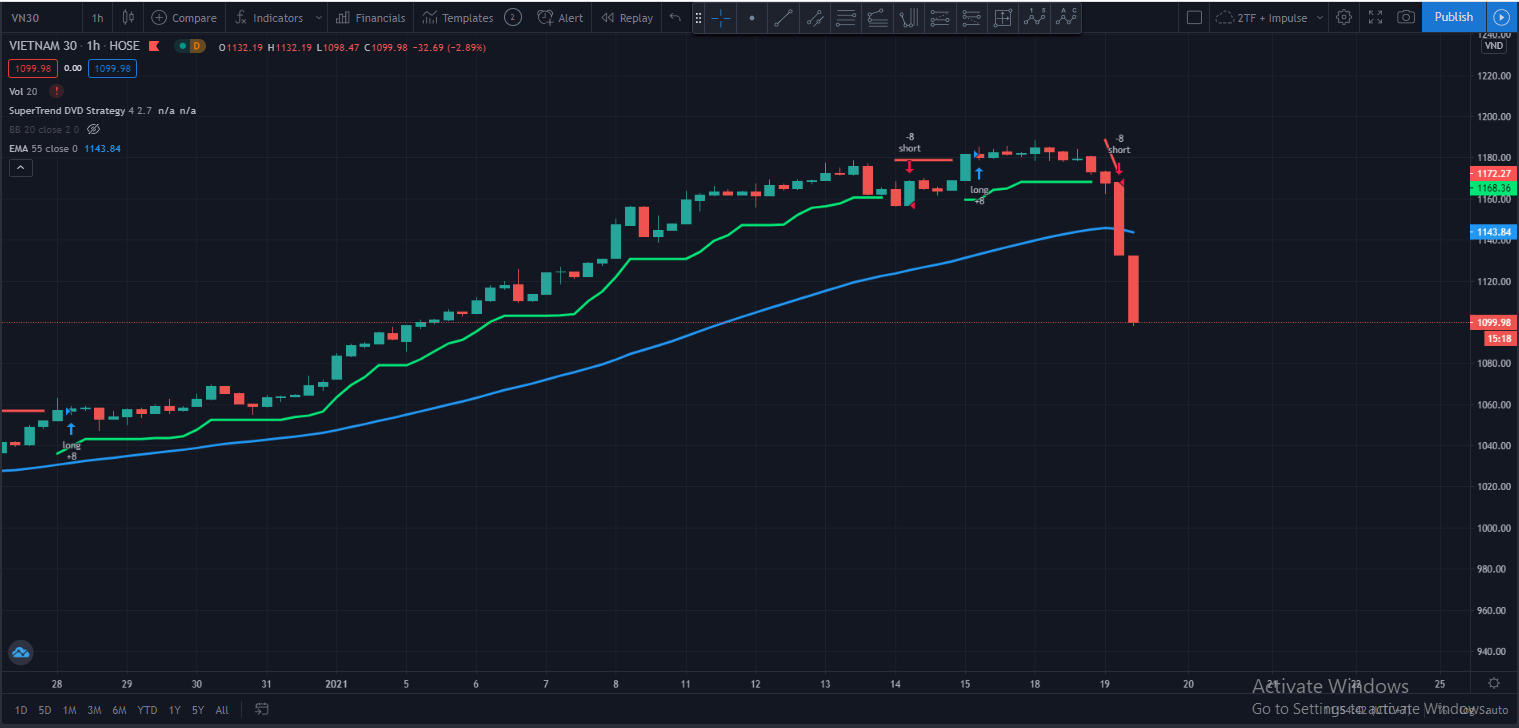Show All available date range
The image size is (1519, 728).
222,710
